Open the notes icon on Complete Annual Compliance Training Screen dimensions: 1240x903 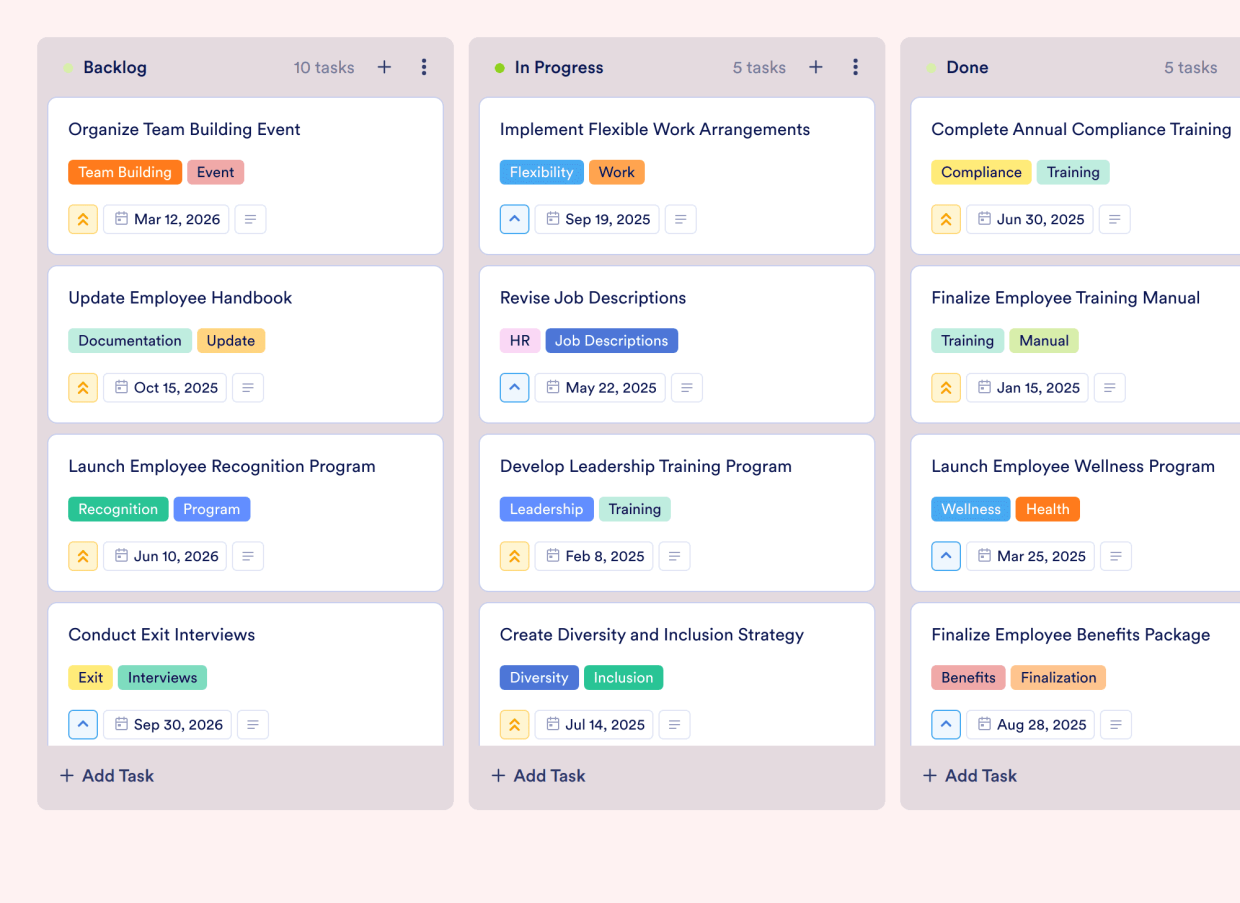[x=1114, y=219]
